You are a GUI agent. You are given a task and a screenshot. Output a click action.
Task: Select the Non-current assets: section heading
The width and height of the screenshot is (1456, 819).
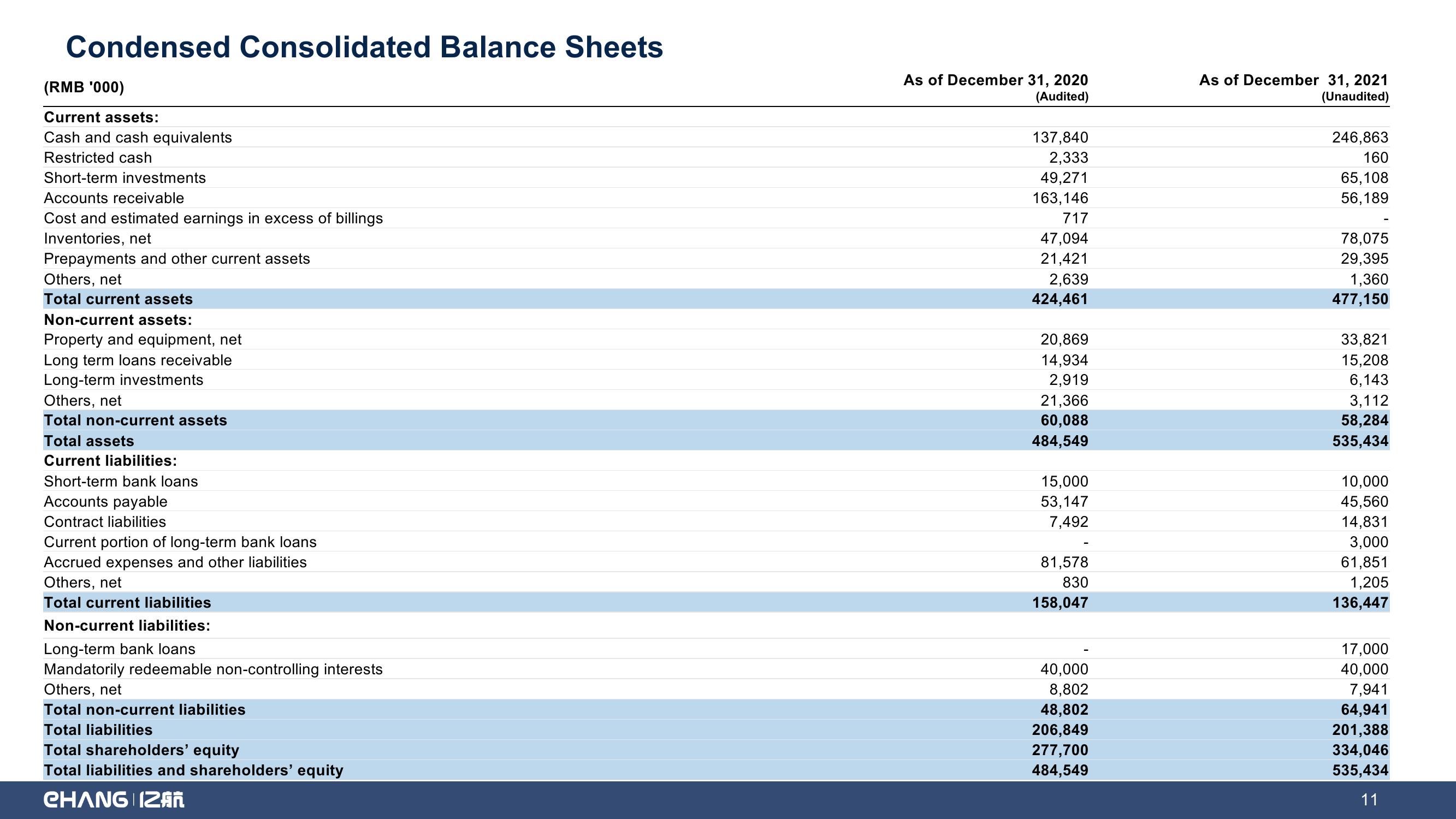(118, 320)
